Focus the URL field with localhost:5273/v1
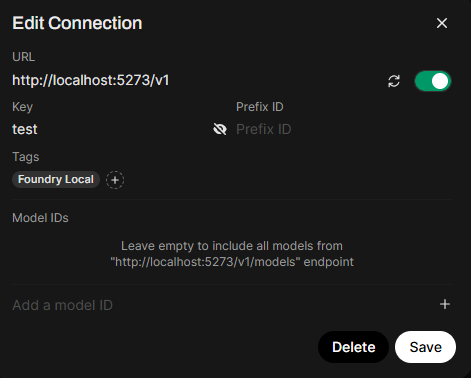This screenshot has height=378, width=471. 197,80
